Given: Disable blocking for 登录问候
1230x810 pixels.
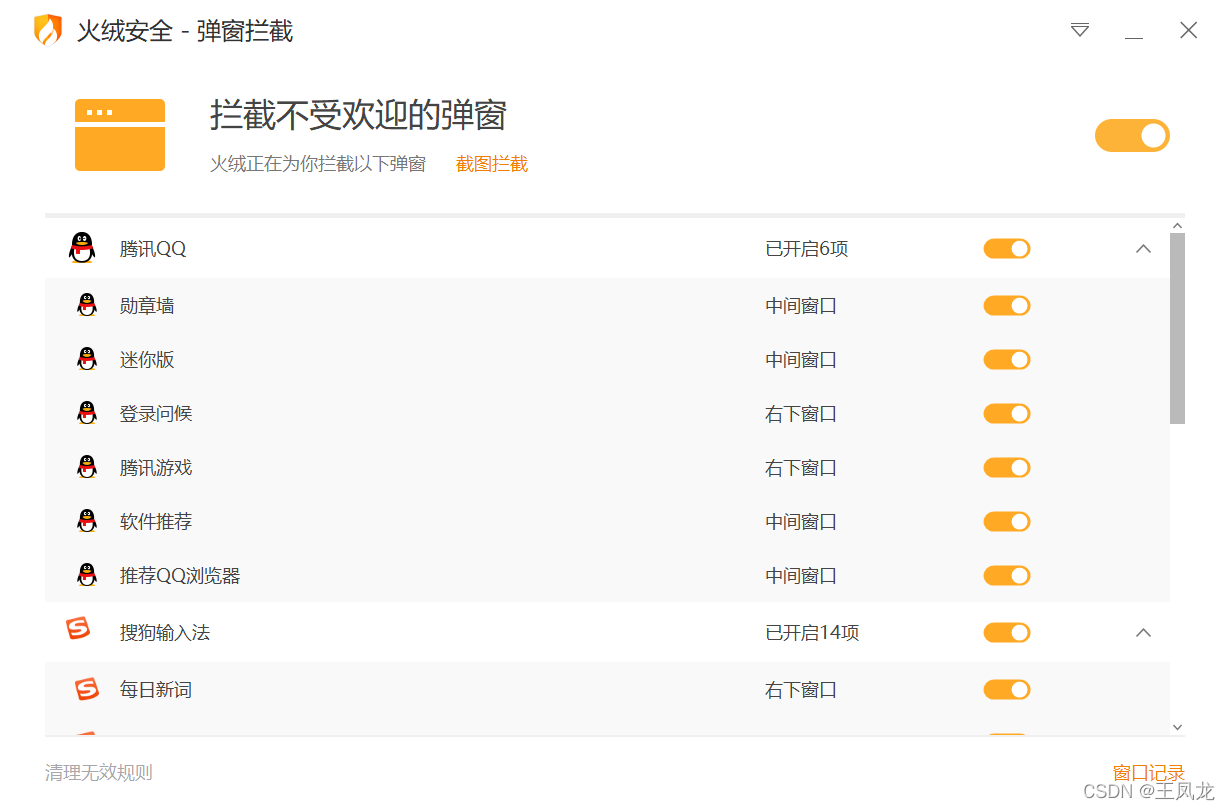Looking at the screenshot, I should 1007,414.
